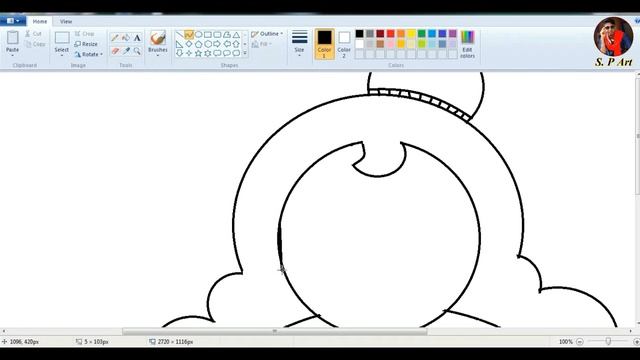
Task: Choose the Oval shape
Action: (x=198, y=35)
